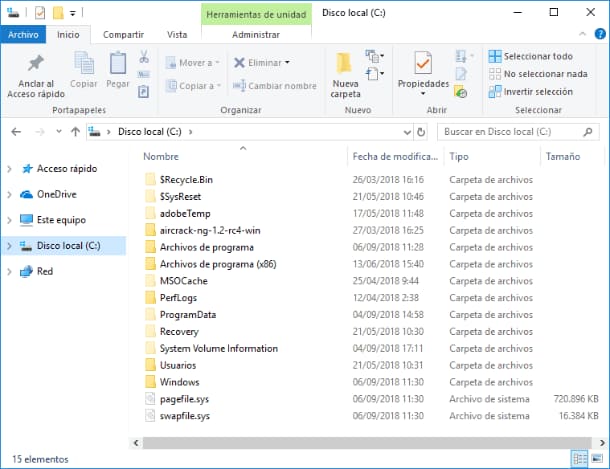
Task: Sort by Tamaño column header
Action: pos(563,156)
